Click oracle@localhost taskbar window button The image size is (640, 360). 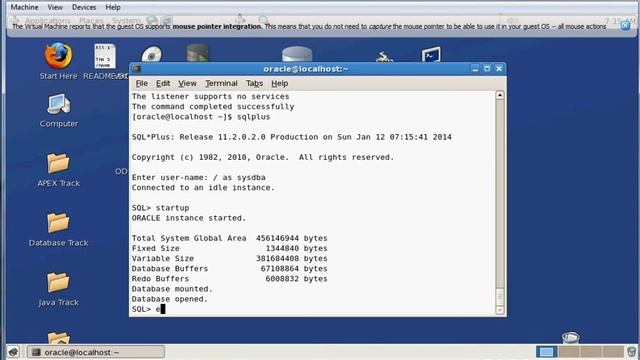point(96,352)
